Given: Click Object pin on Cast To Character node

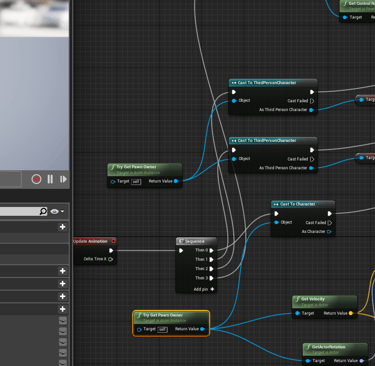Looking at the screenshot, I should (276, 222).
